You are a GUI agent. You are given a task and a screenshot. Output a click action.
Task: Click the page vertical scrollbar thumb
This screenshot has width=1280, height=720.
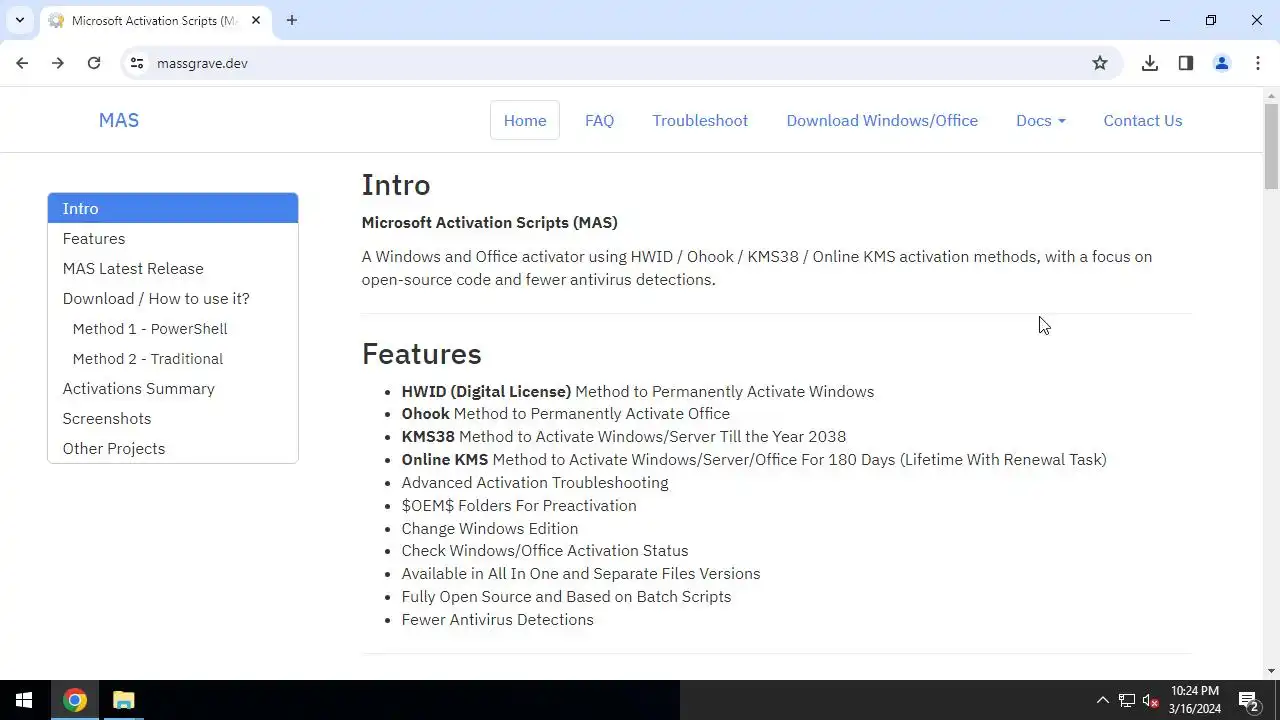tap(1271, 146)
